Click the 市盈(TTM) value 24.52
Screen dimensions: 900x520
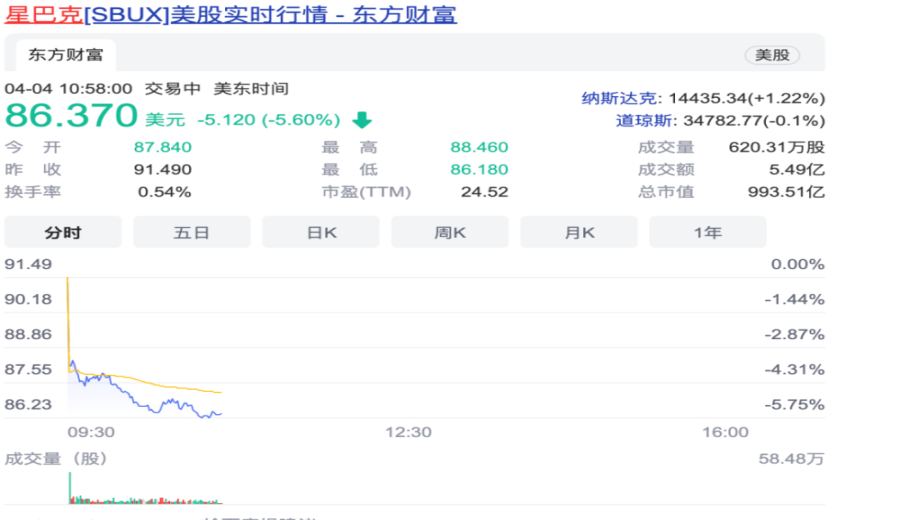click(x=484, y=192)
